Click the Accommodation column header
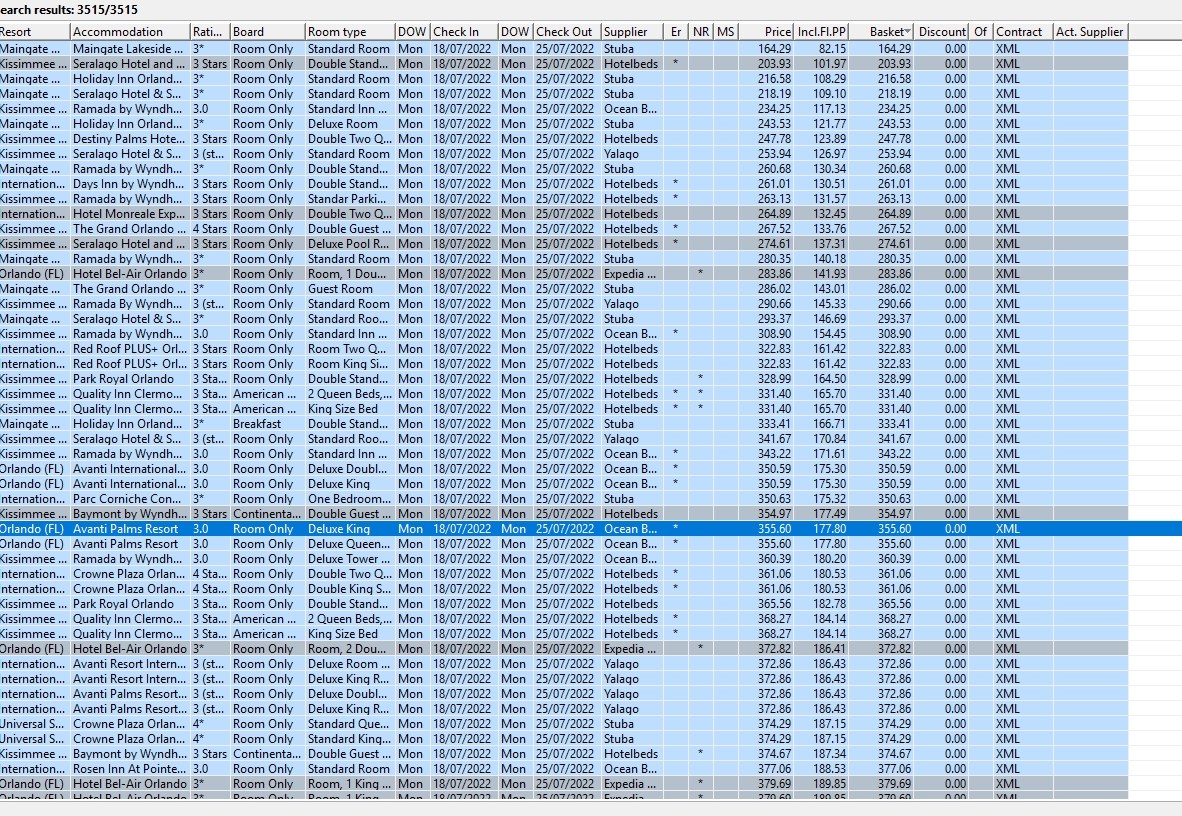Screen dimensions: 1182x816 (130, 32)
